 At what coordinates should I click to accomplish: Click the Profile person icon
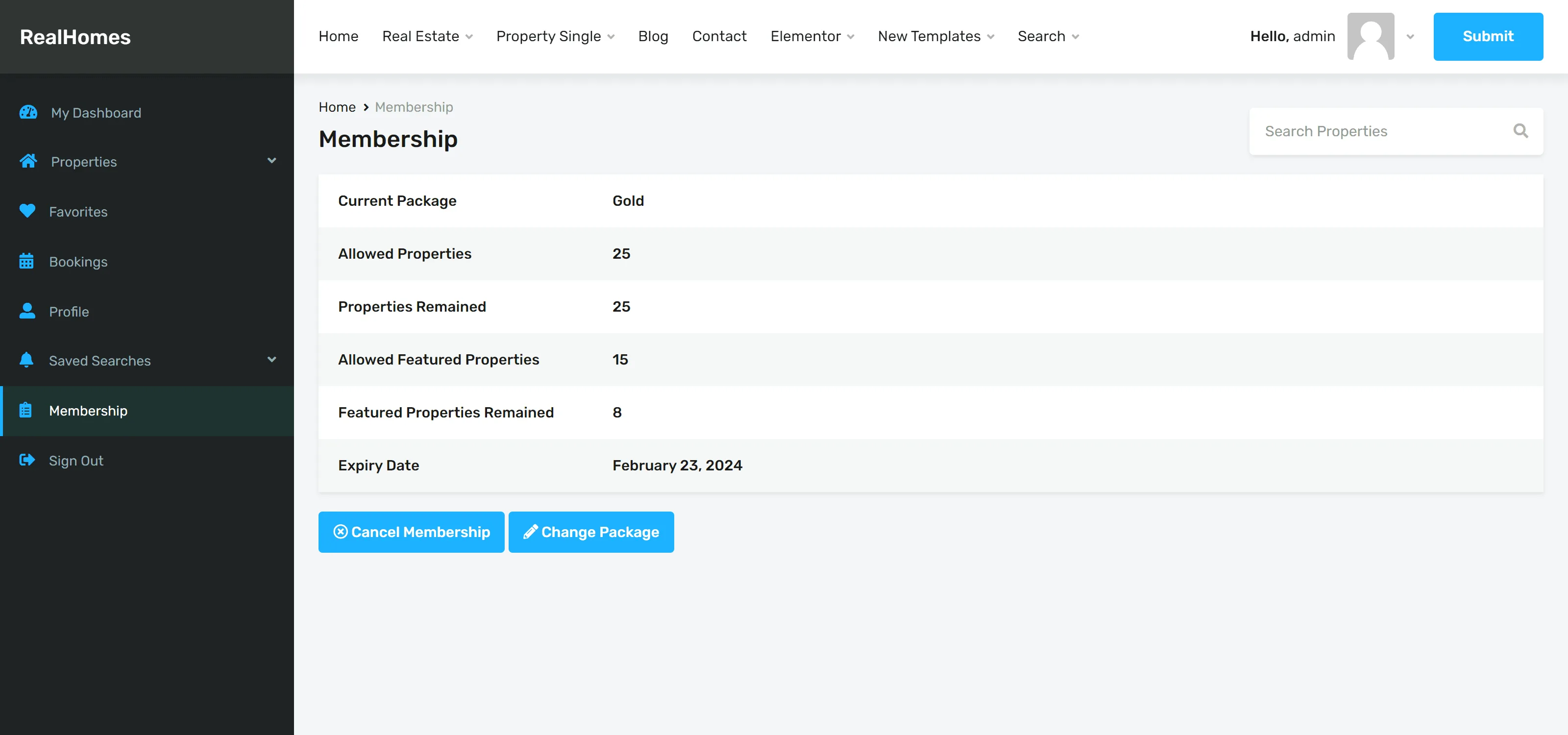tap(27, 311)
